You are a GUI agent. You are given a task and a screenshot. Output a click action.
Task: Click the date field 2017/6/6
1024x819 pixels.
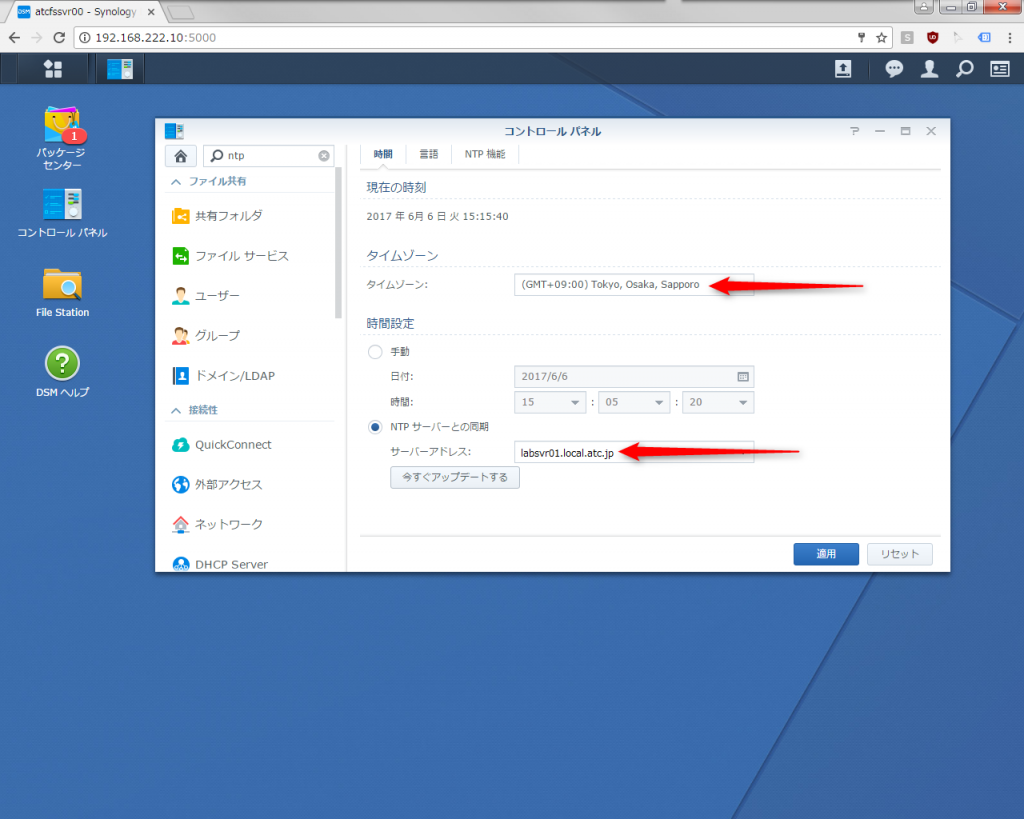[633, 377]
